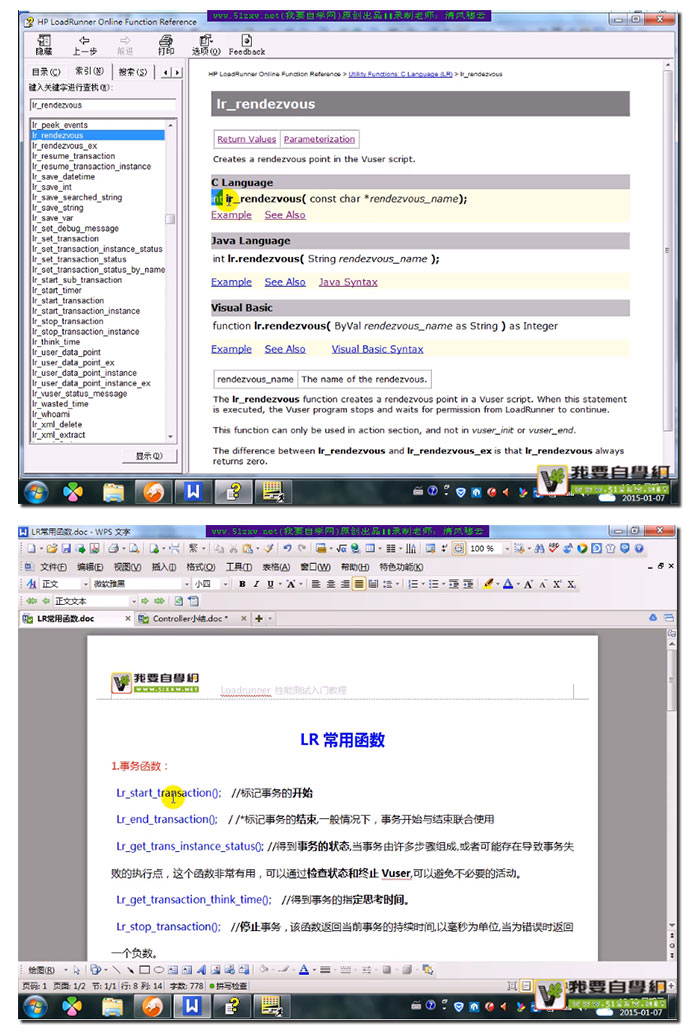
Task: Click the grow font A icon in WPS
Action: click(x=528, y=584)
